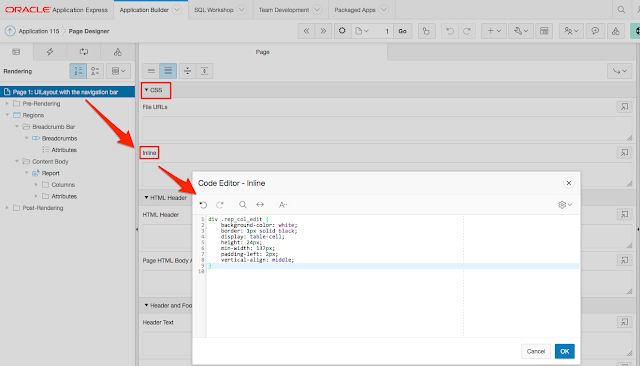Image resolution: width=640 pixels, height=366 pixels.
Task: Navigate to next page with double right chevron
Action: tap(323, 31)
